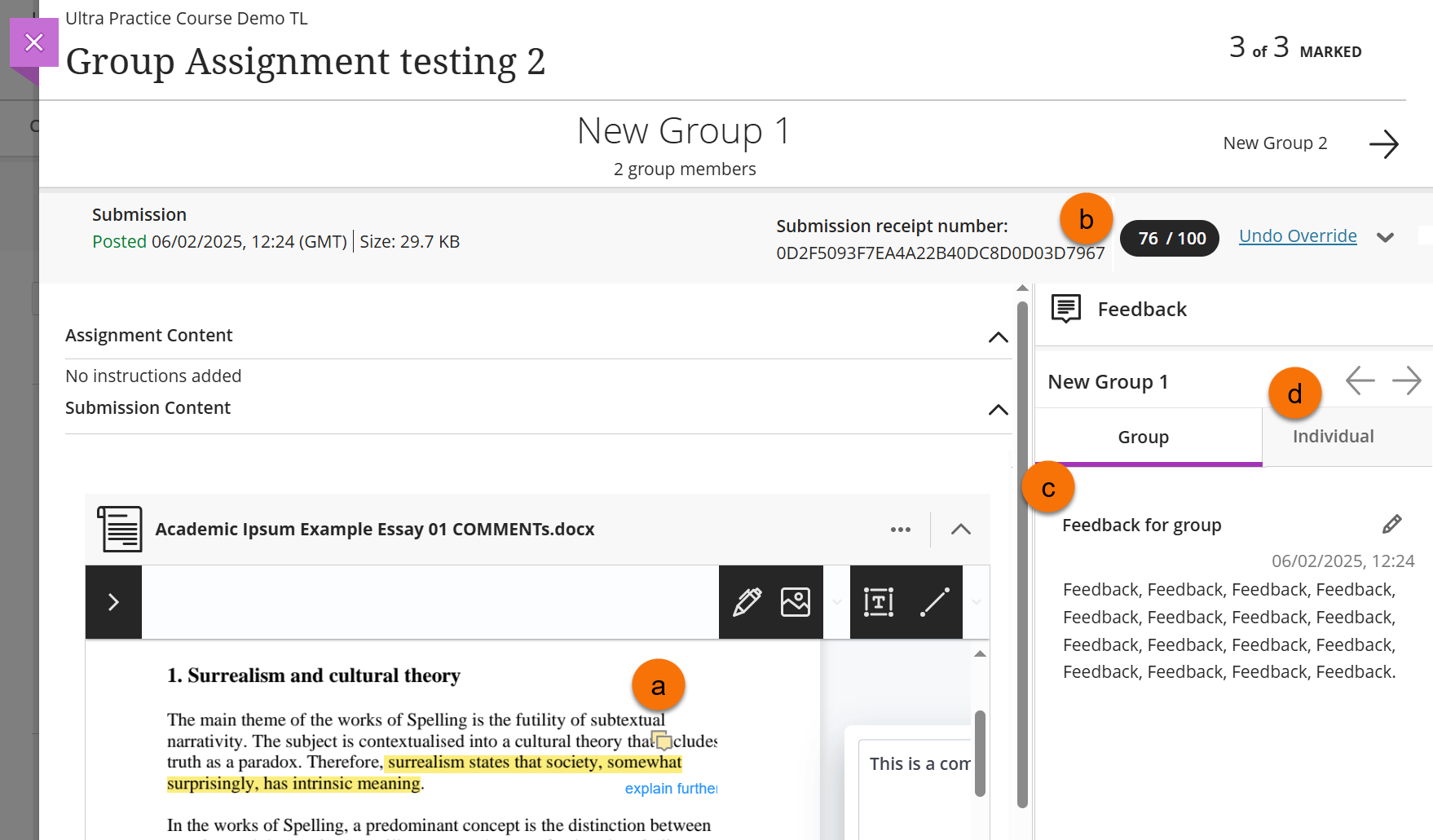Click the comment marker in the essay

pyautogui.click(x=662, y=741)
